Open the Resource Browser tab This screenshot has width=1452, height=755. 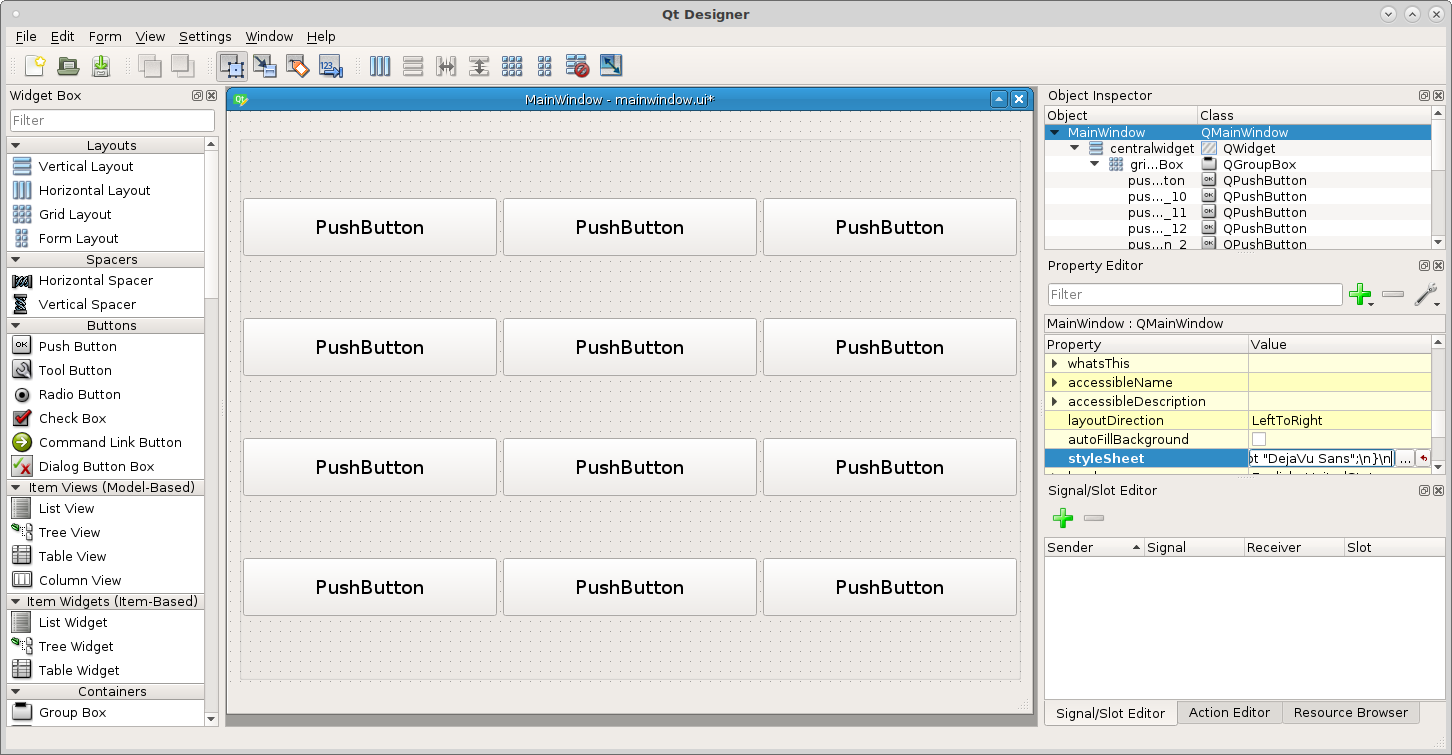[1350, 713]
